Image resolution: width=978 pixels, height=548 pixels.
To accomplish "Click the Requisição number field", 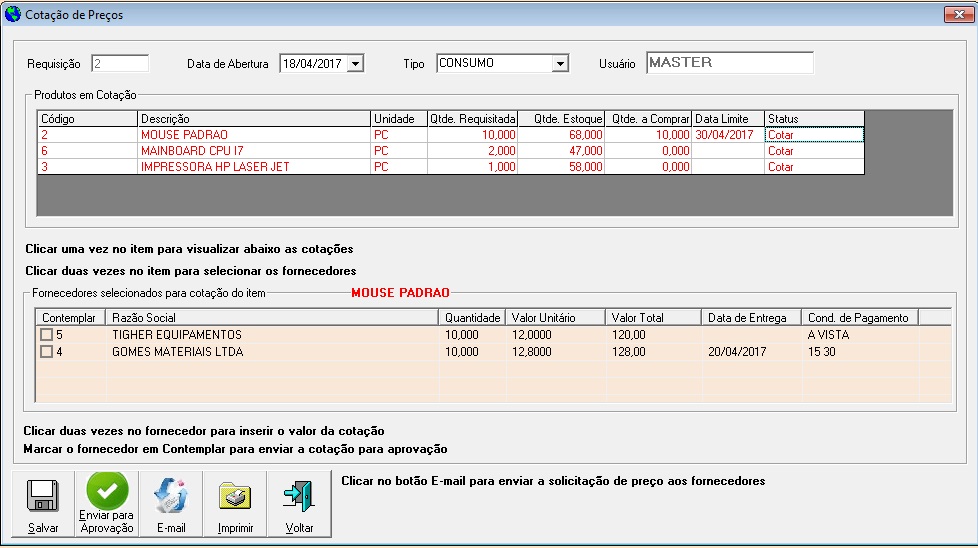I will (x=119, y=63).
